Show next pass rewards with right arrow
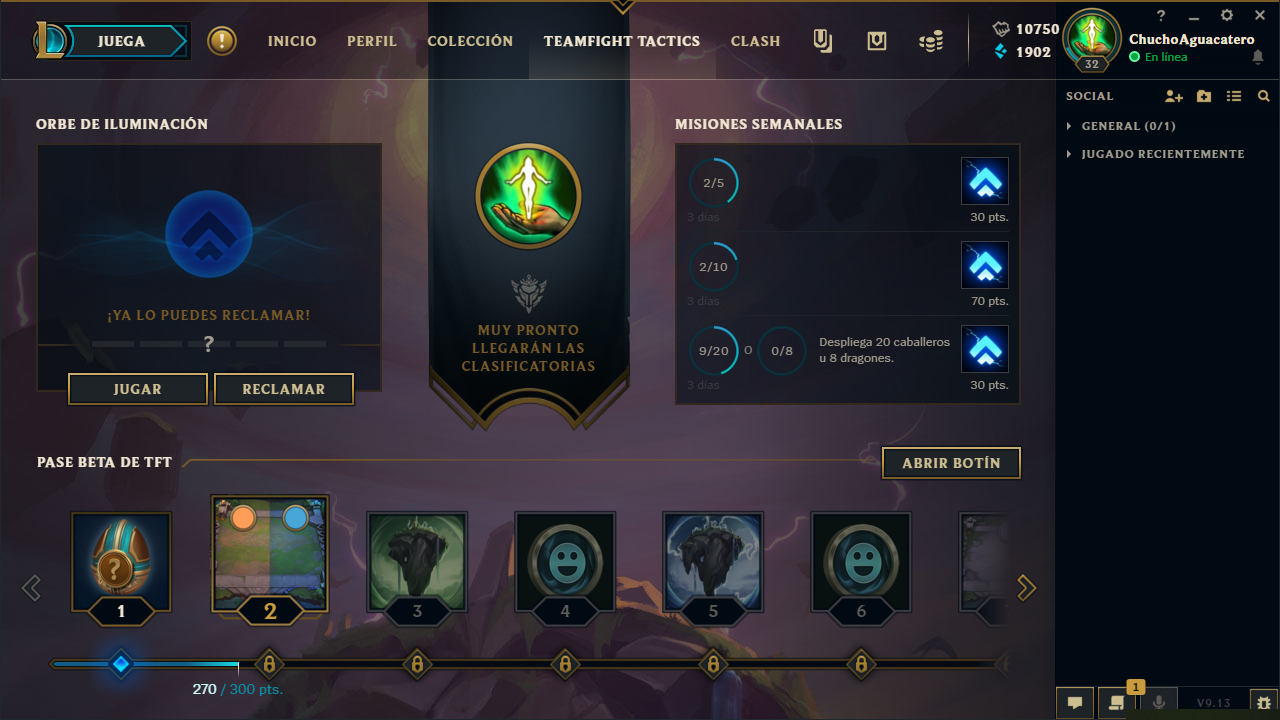The width and height of the screenshot is (1280, 720). [x=1026, y=588]
